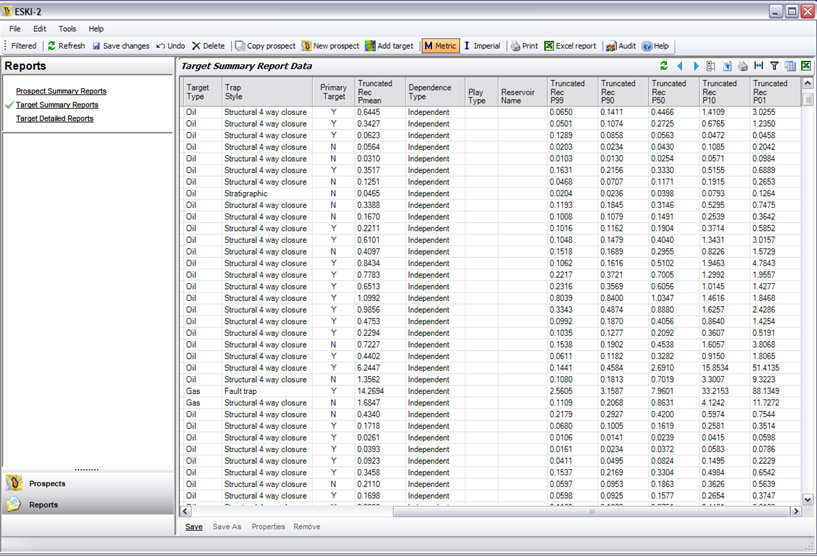Open Target Detailed Reports link
The height and width of the screenshot is (557, 817).
coord(55,118)
